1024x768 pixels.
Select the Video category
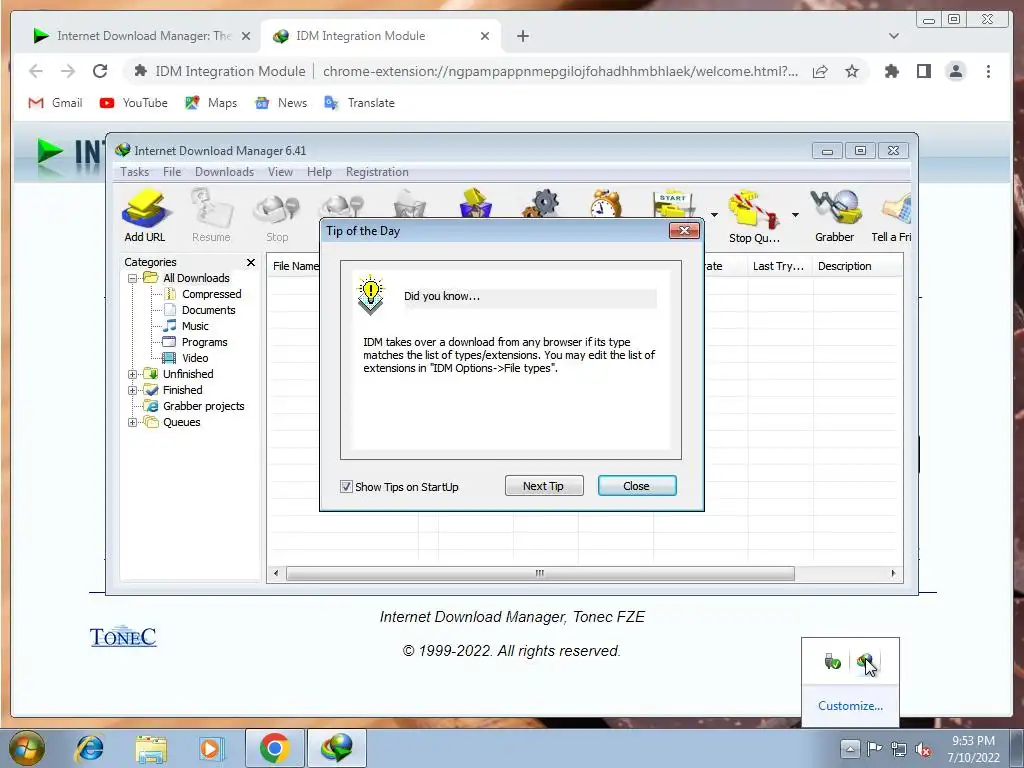(195, 358)
